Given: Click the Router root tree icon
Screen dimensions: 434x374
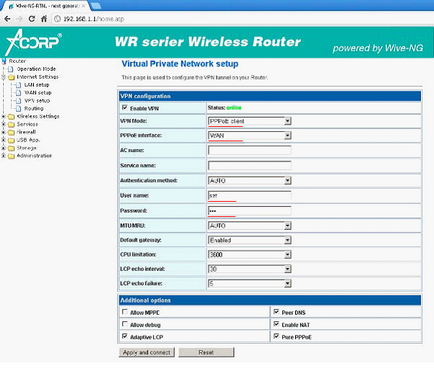Looking at the screenshot, I should click(x=4, y=61).
